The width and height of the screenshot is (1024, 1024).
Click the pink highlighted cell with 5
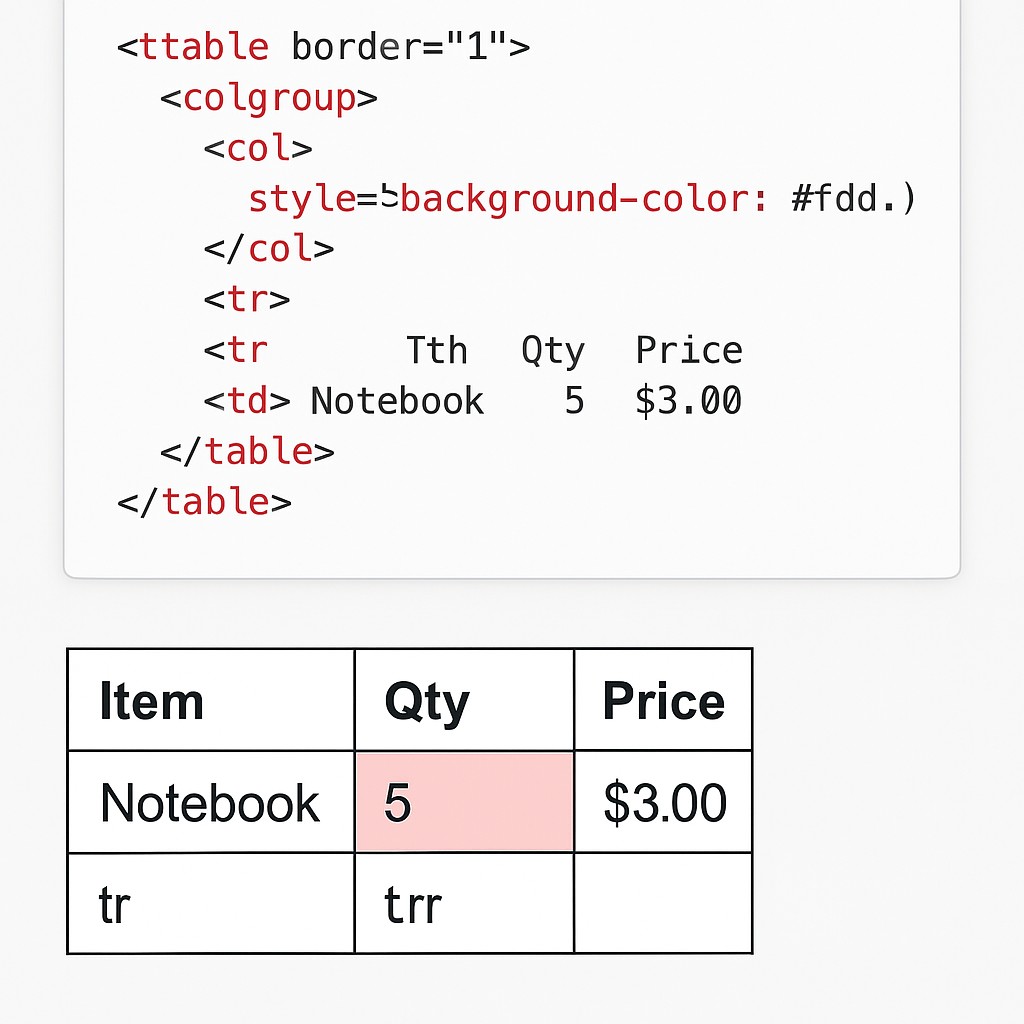[464, 802]
